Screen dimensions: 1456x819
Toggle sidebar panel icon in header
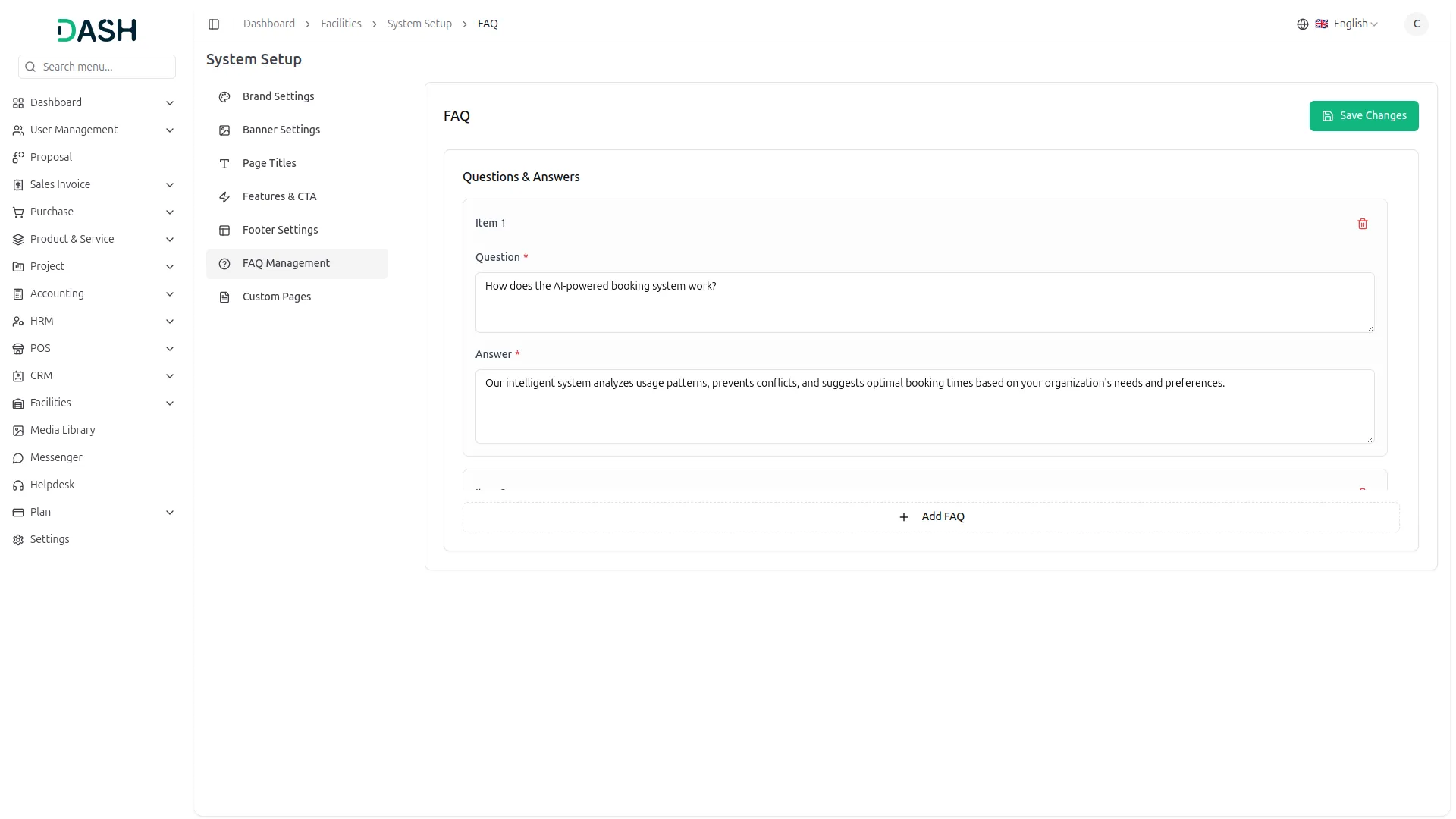214,24
